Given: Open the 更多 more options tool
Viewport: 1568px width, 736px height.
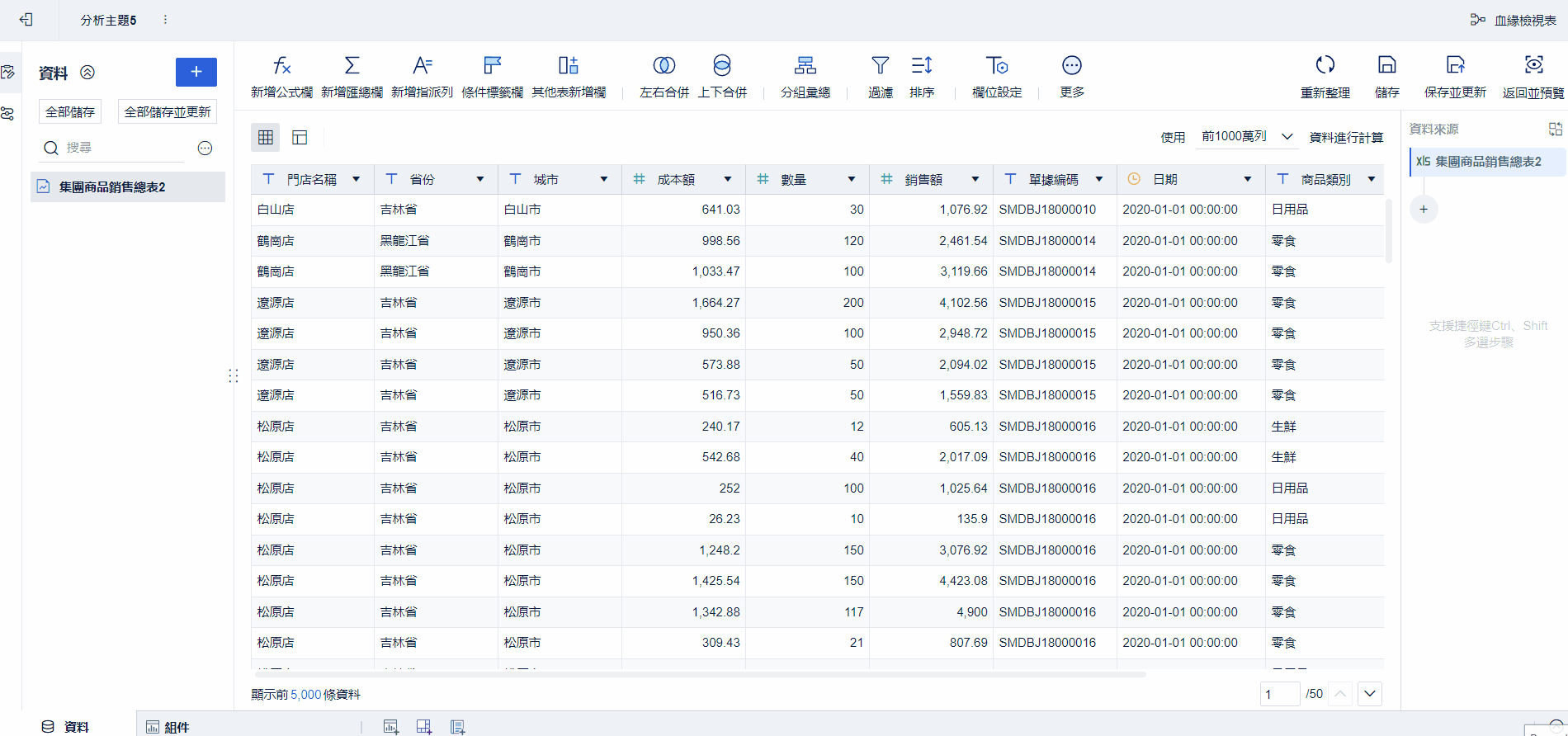Looking at the screenshot, I should [1072, 76].
